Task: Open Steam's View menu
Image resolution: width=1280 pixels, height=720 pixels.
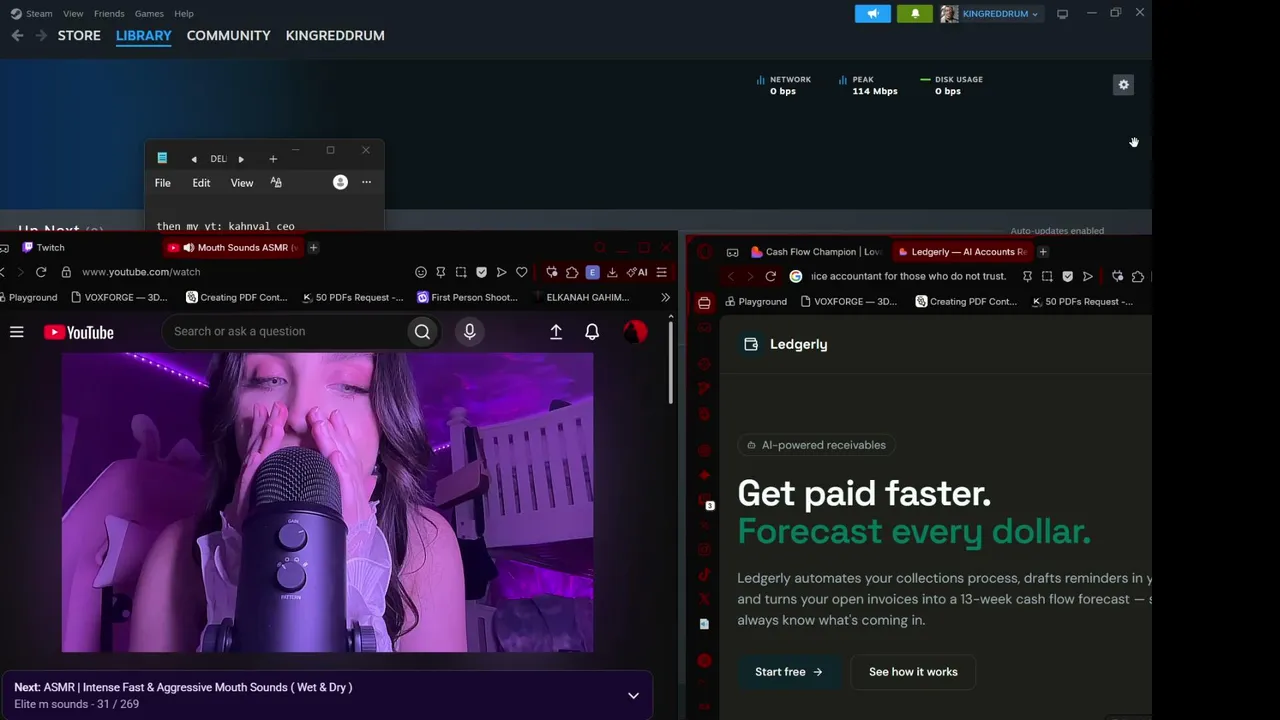Action: point(73,14)
